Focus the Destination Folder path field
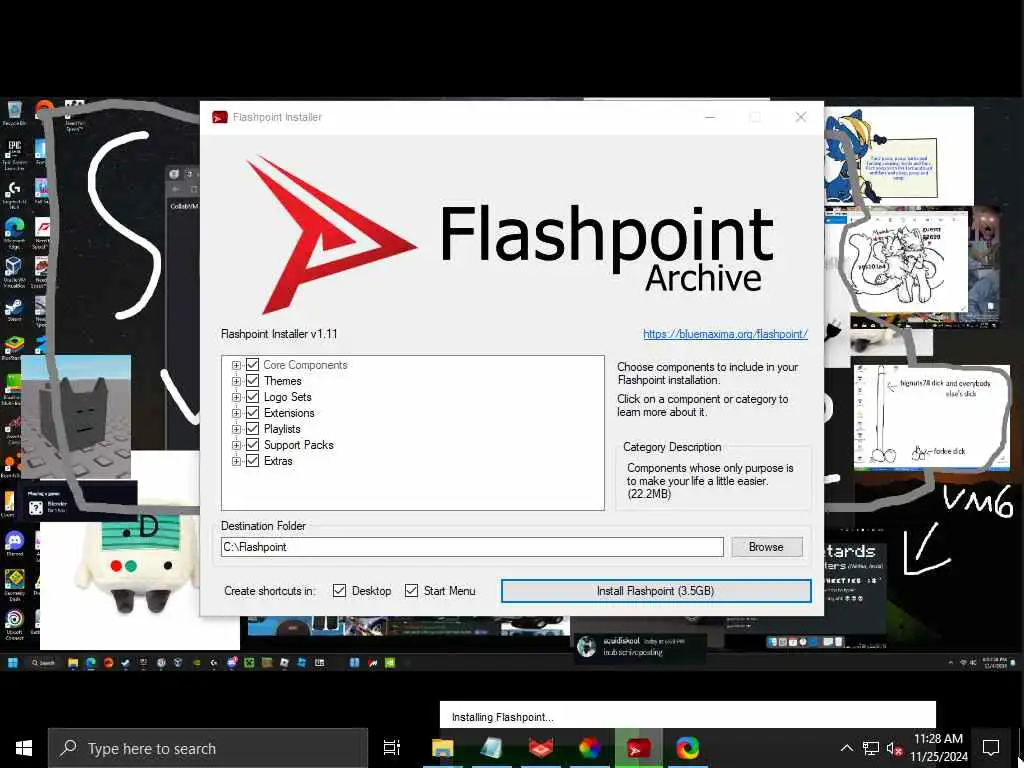The image size is (1024, 768). (x=472, y=547)
